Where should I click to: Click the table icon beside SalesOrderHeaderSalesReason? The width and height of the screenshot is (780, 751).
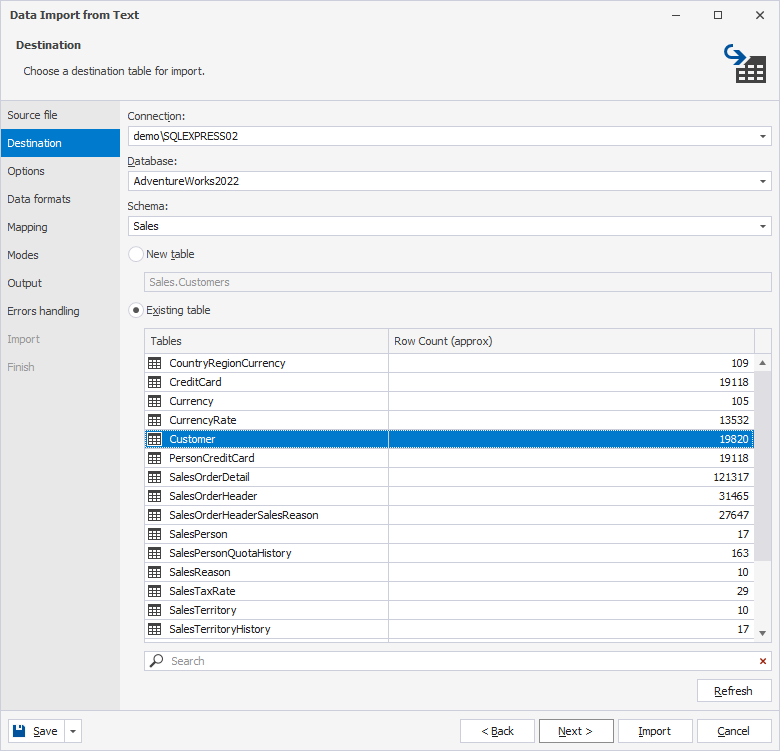[155, 515]
